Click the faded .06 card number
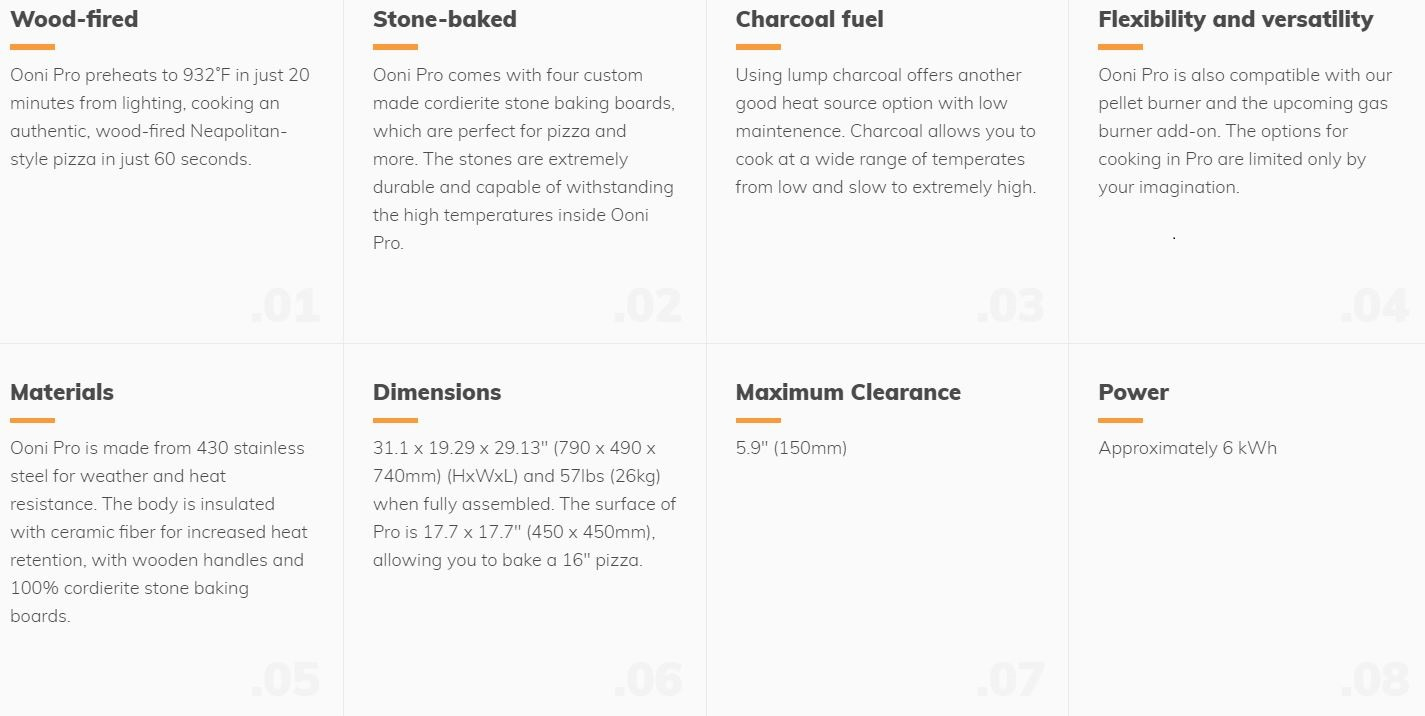Screen dimensions: 1425x716 click(x=648, y=680)
